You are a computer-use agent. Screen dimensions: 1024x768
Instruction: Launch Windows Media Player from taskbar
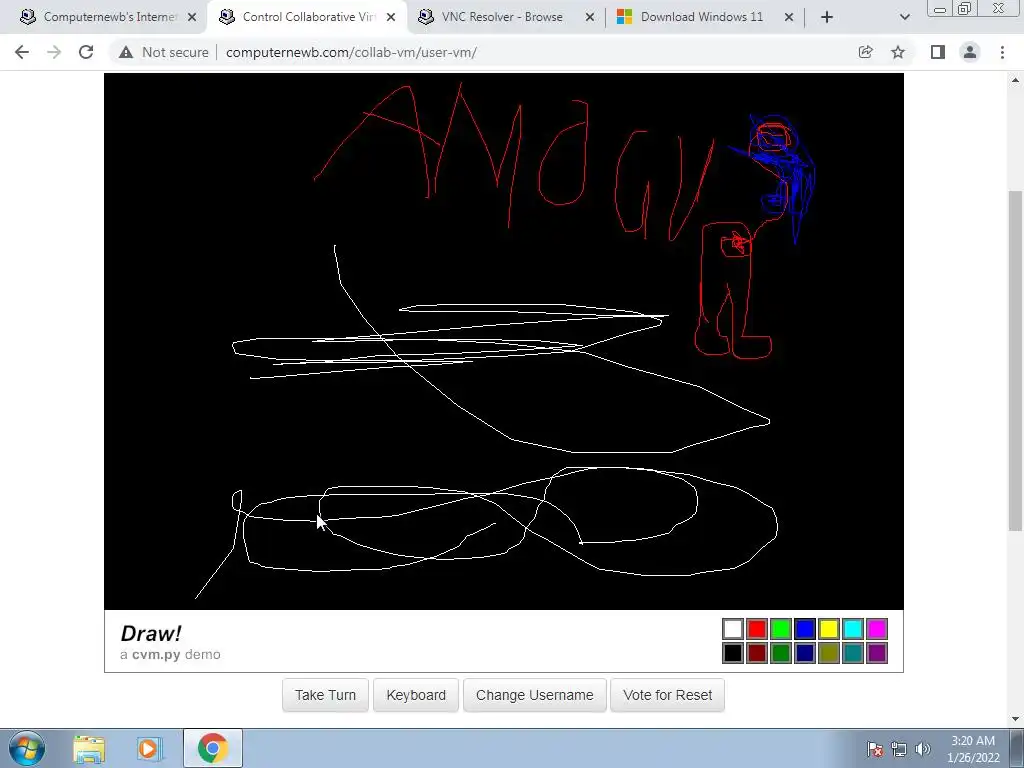pyautogui.click(x=149, y=749)
